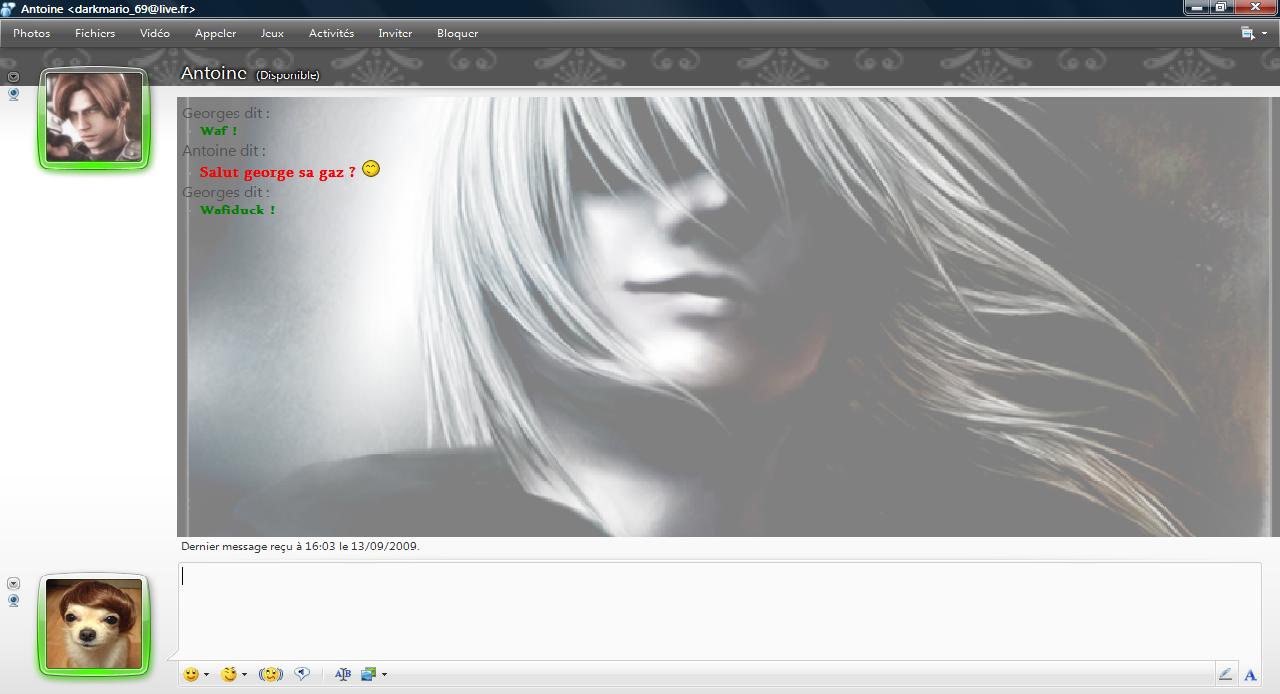Click the webcam icon beside Antoine's picture
The image size is (1280, 694).
[13, 95]
